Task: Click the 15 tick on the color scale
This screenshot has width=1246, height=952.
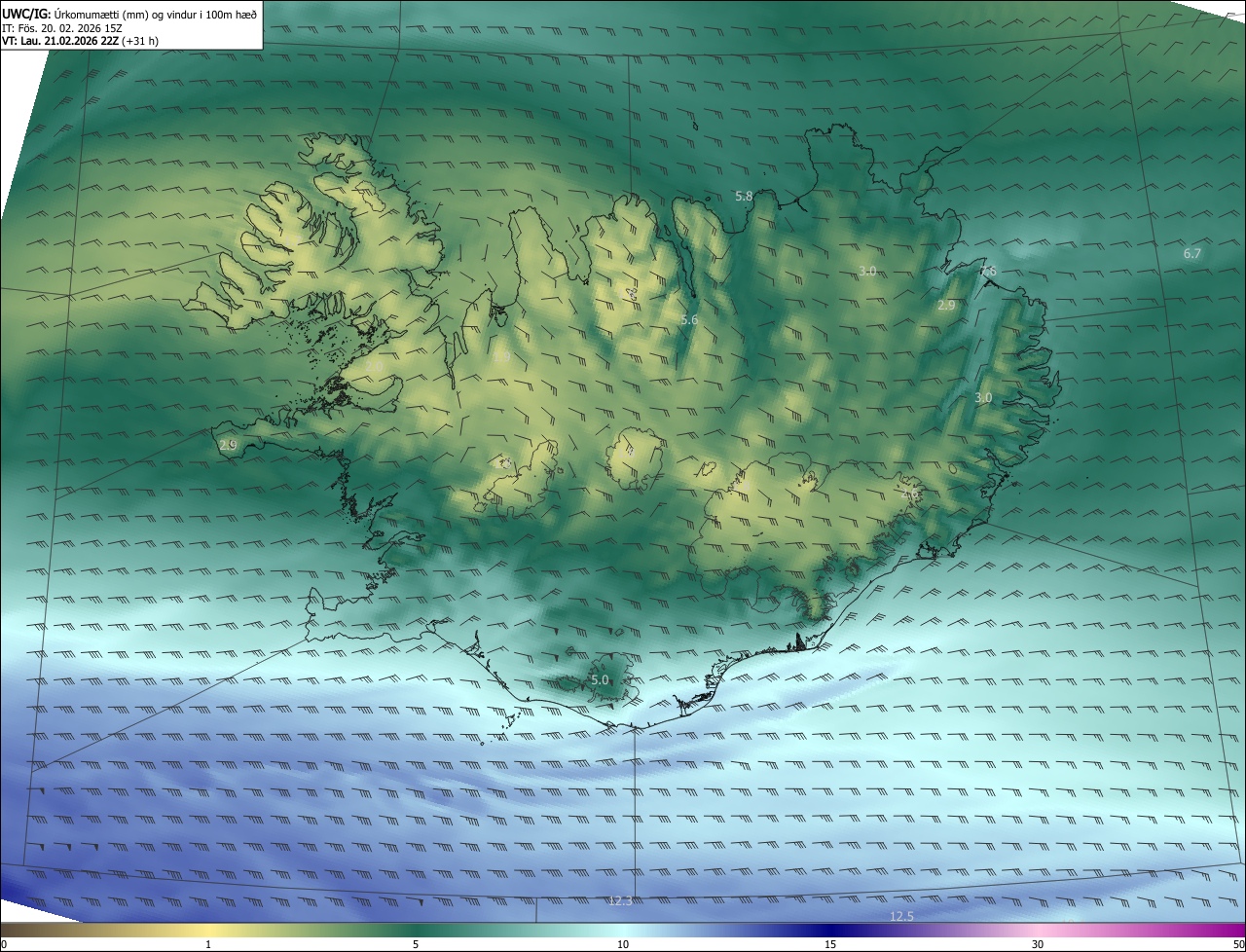Action: pyautogui.click(x=830, y=944)
